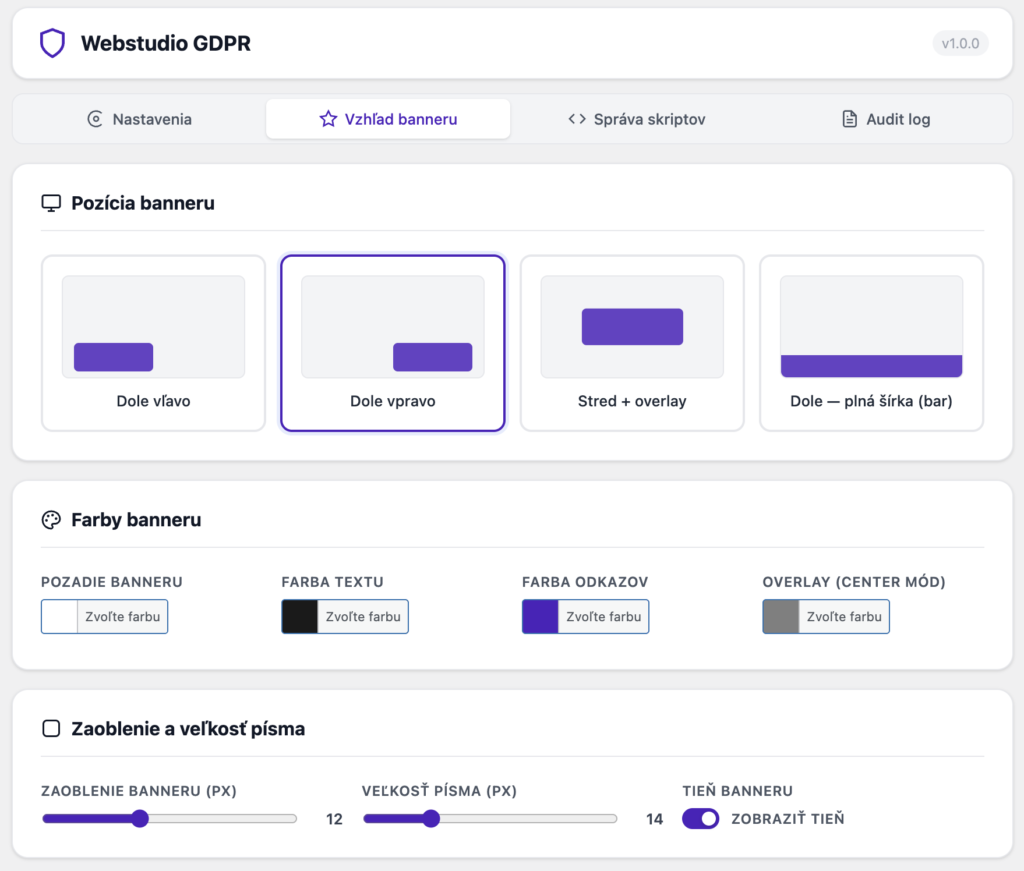Click the square icon next to Zaoblenie a veľkosť písma
Viewport: 1024px width, 871px height.
point(50,729)
